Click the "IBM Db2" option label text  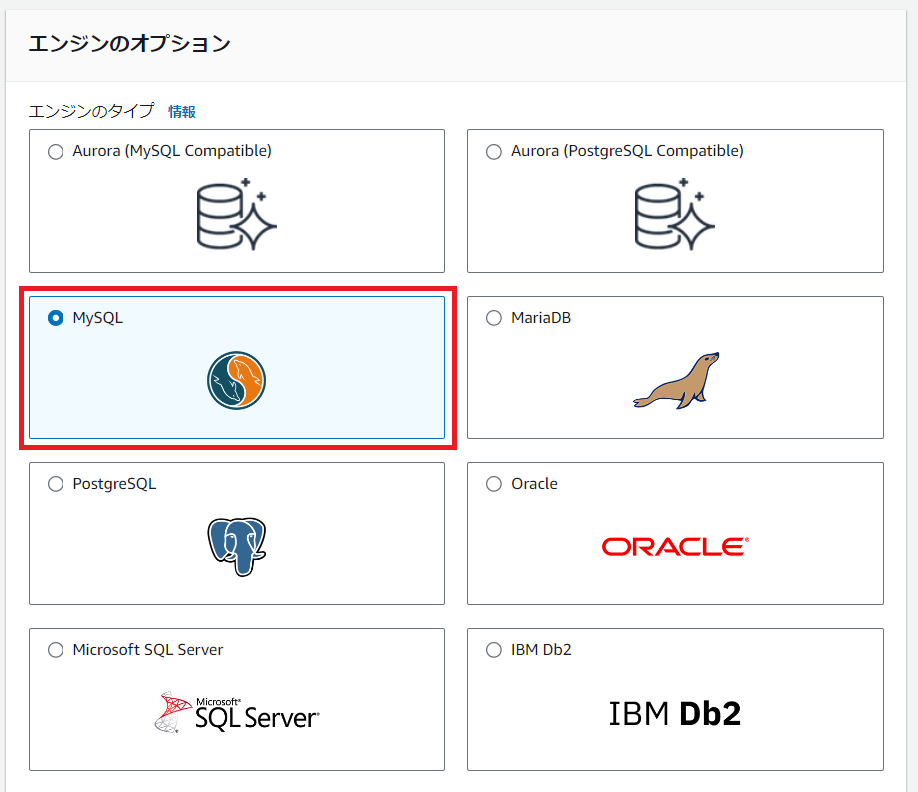tap(541, 650)
